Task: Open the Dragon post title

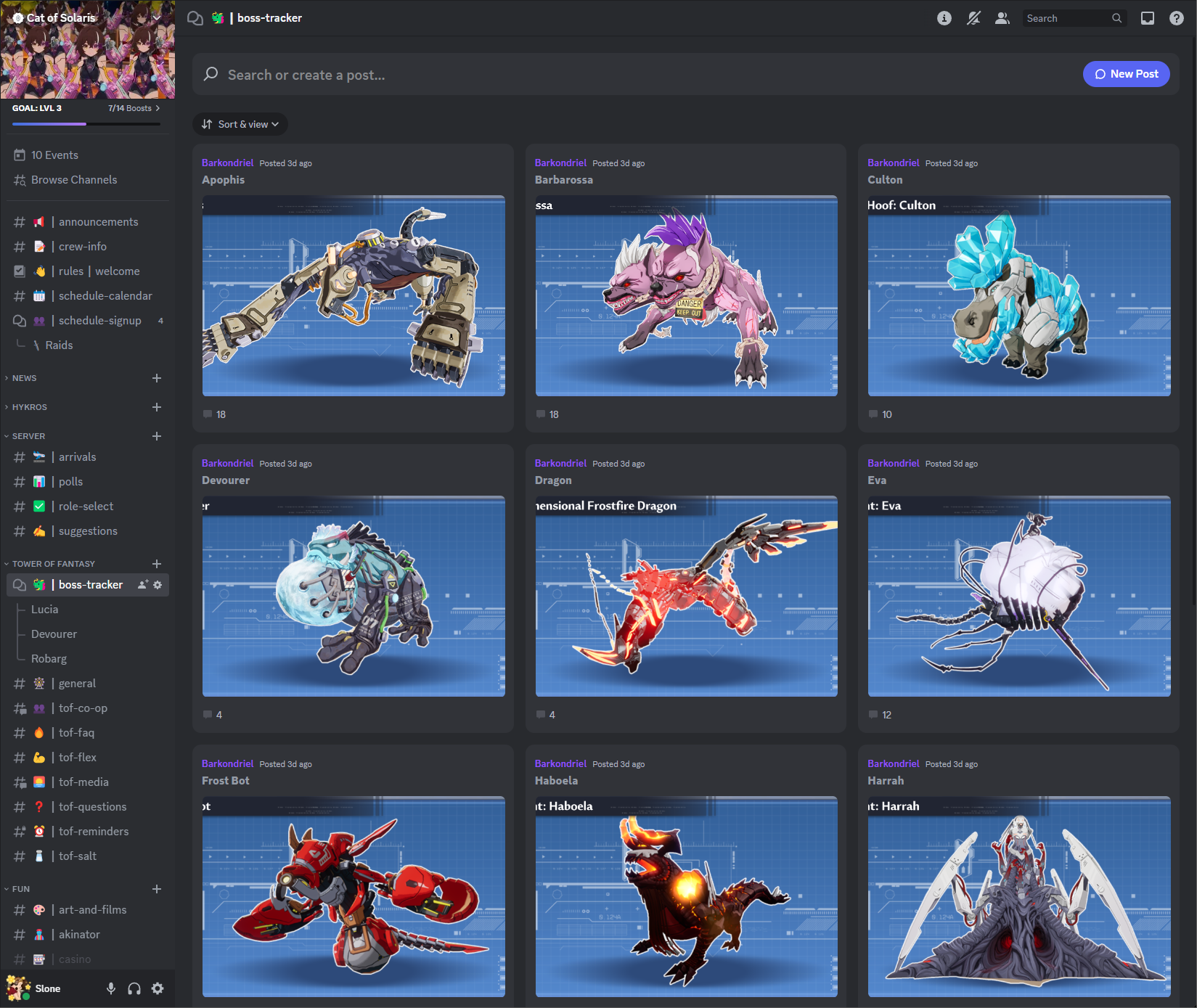Action: pyautogui.click(x=553, y=480)
